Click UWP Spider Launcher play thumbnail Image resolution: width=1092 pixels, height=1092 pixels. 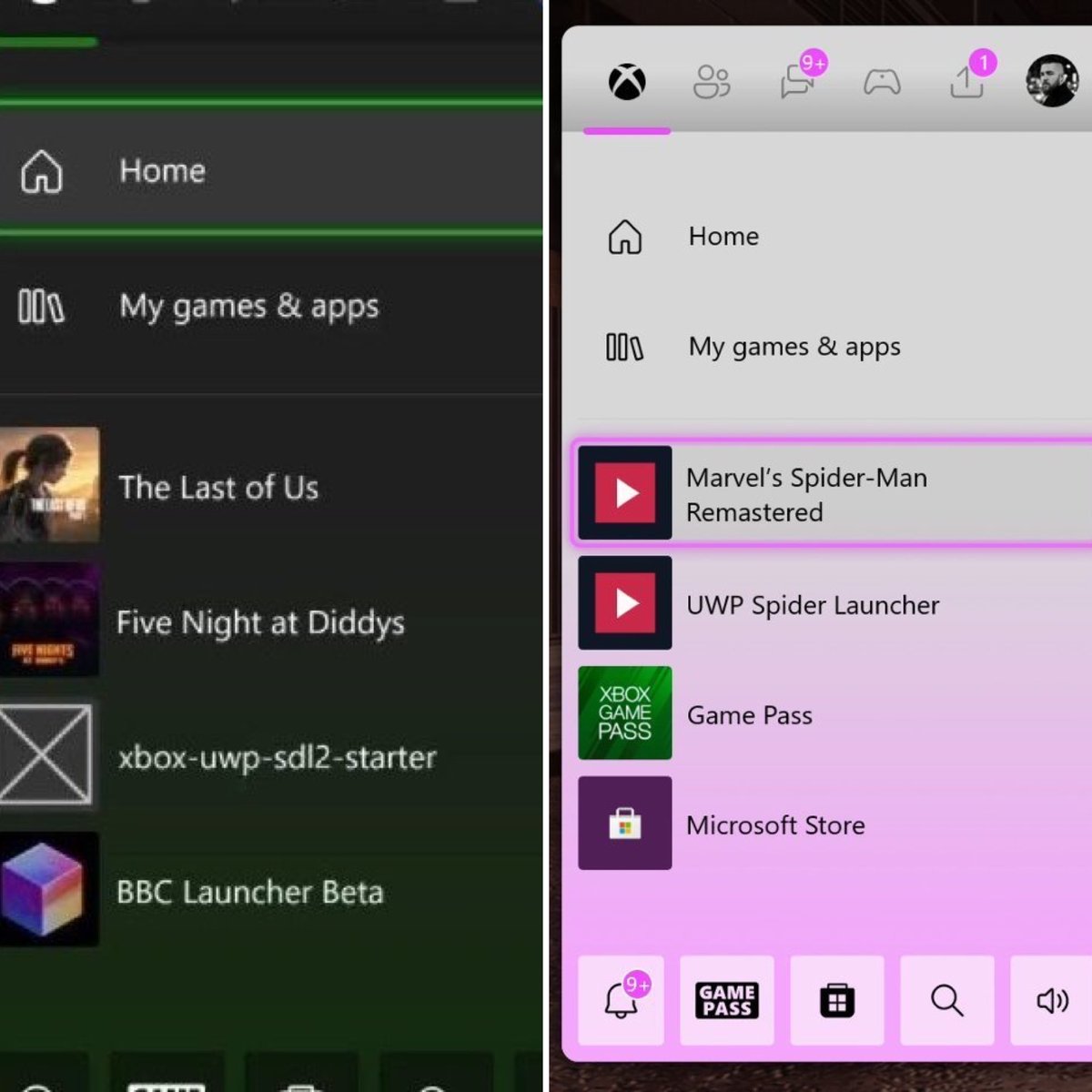[625, 603]
